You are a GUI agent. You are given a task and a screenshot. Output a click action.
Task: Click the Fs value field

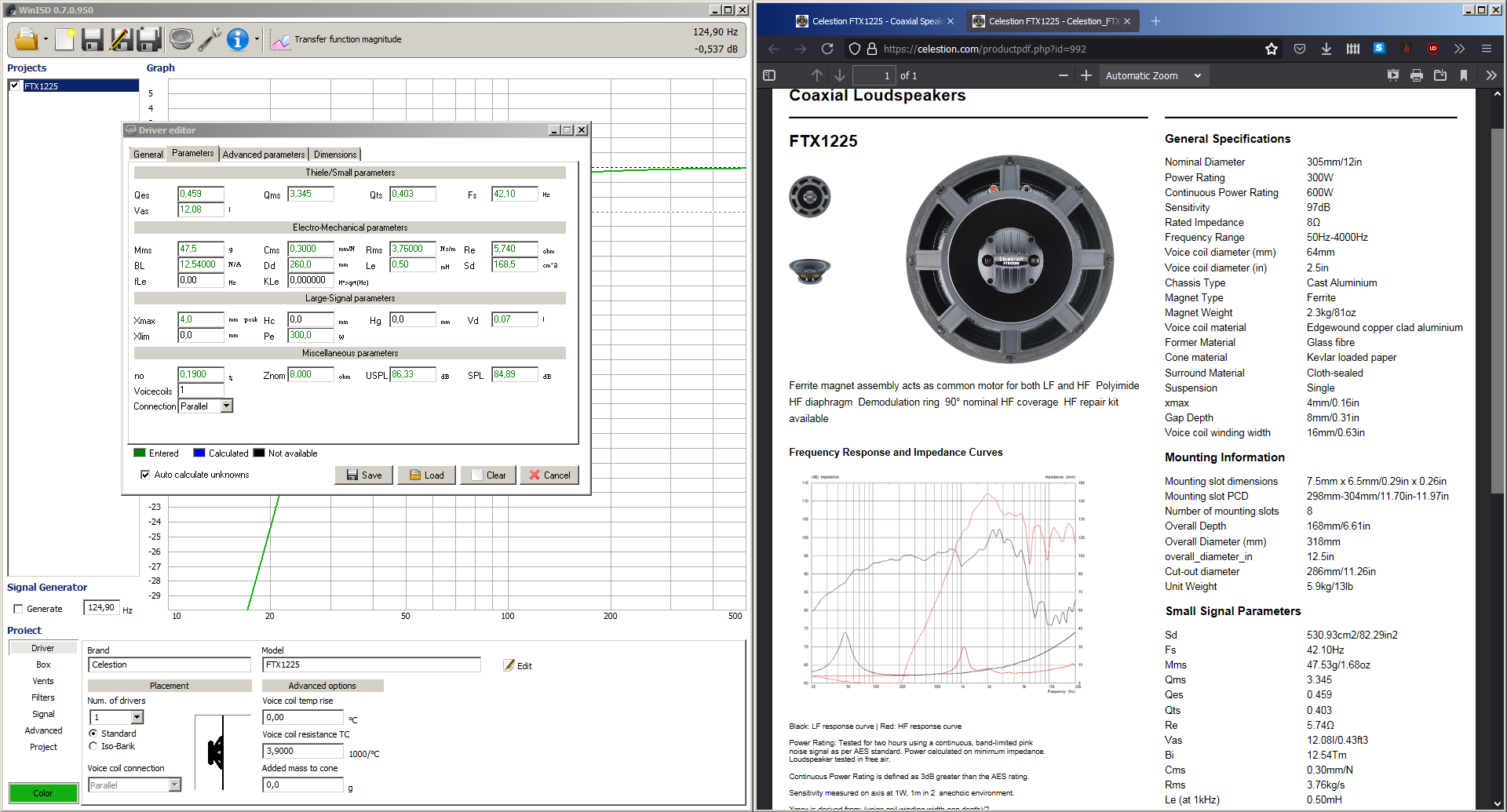515,194
